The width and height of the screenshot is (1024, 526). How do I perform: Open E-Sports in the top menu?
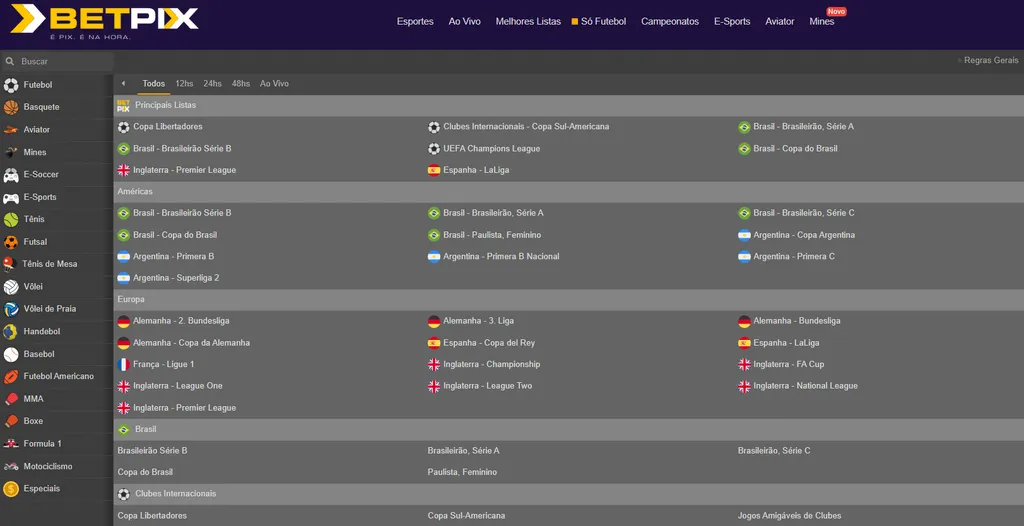coord(732,22)
